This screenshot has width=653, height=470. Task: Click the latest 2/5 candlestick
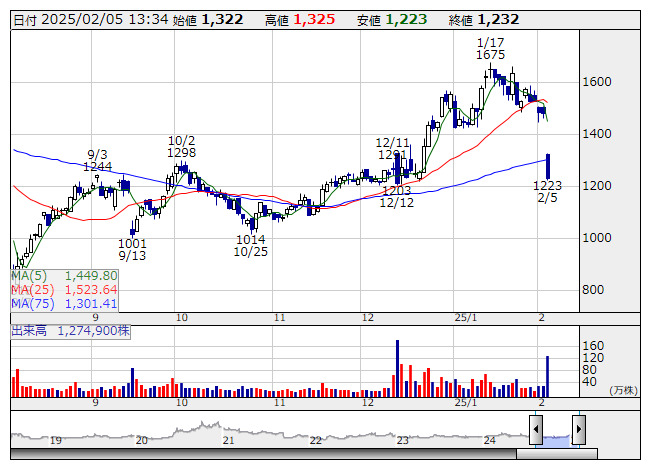tap(547, 166)
